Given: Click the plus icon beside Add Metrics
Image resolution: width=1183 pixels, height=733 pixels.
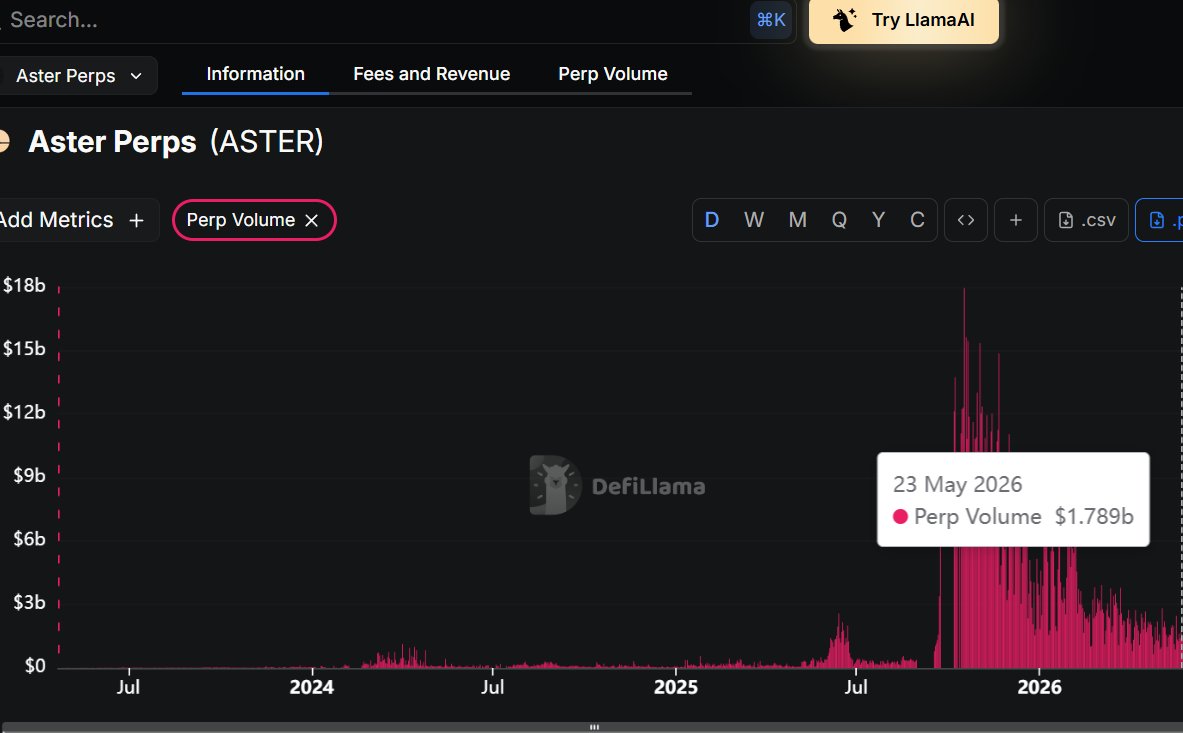Looking at the screenshot, I should click(137, 220).
